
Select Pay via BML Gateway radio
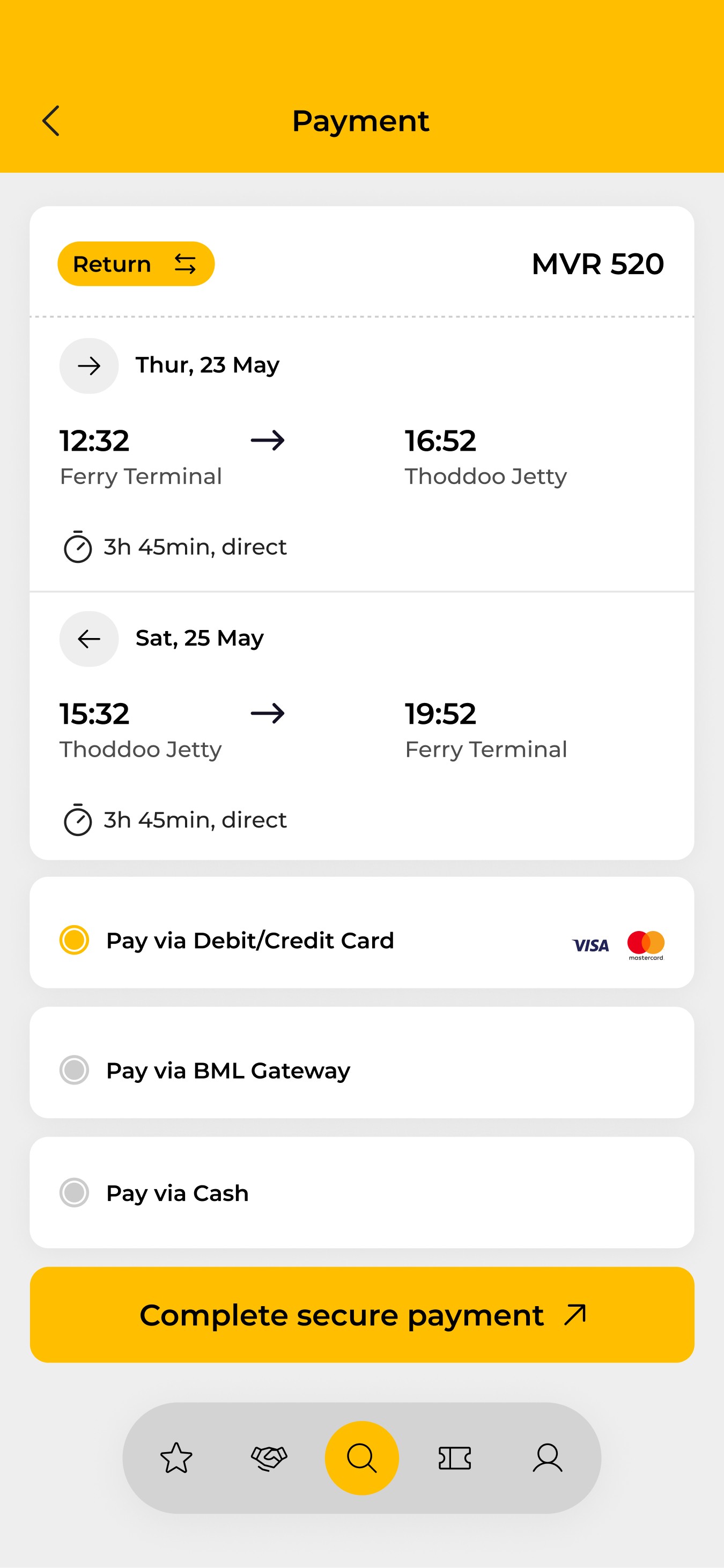(74, 1069)
